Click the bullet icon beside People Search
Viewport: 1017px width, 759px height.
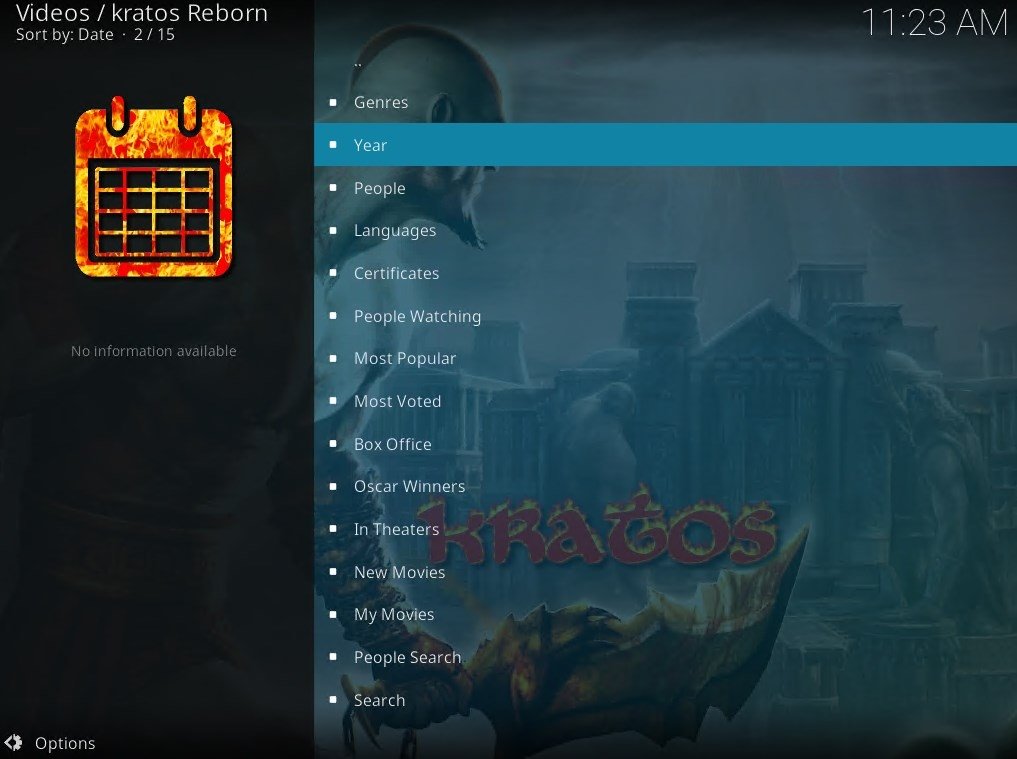pos(333,657)
